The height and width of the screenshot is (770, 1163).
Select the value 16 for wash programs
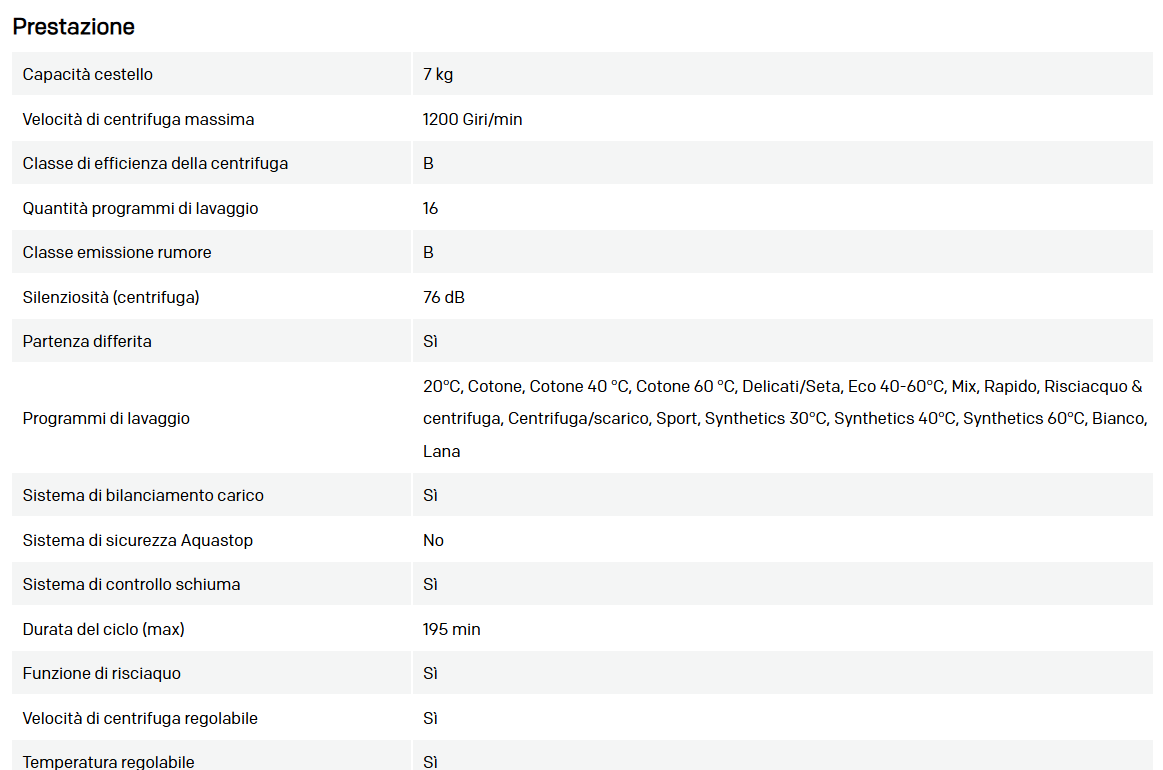(x=431, y=209)
